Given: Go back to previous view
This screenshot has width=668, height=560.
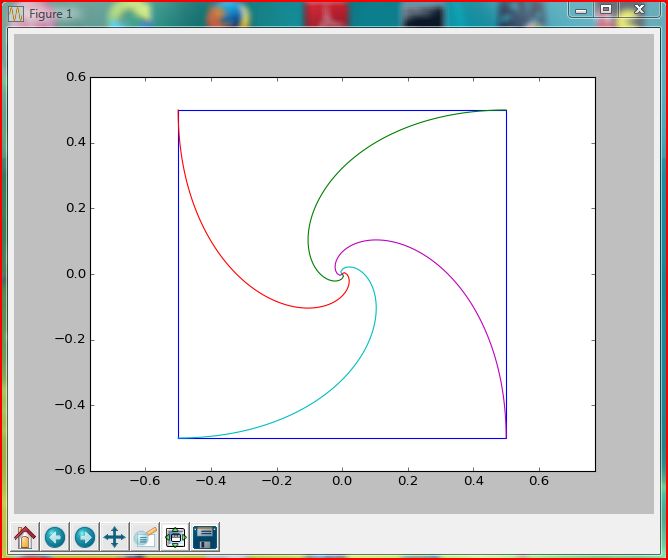Looking at the screenshot, I should click(55, 537).
